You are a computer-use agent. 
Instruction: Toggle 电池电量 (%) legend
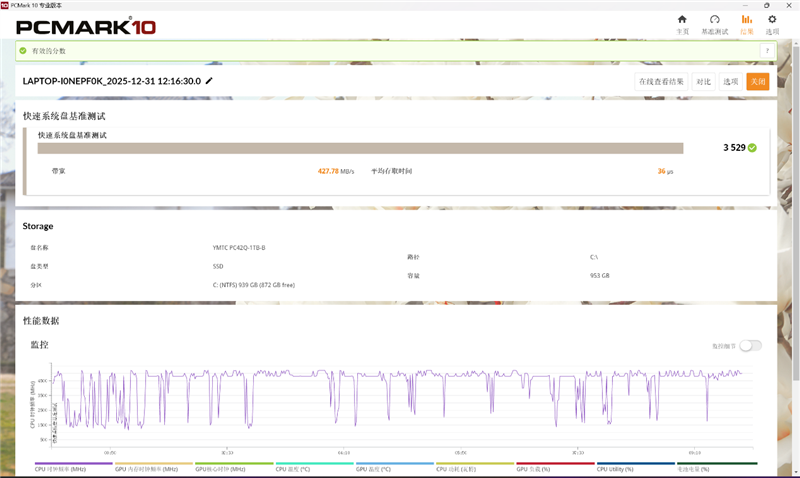[x=717, y=467]
